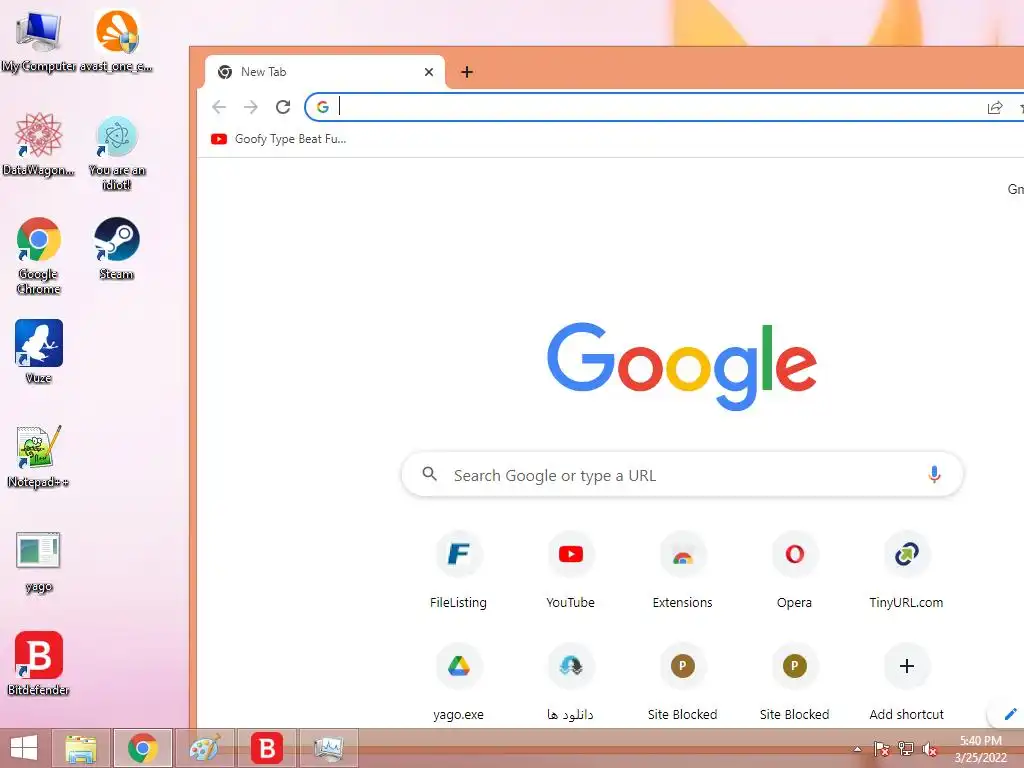Close the New Tab tab
1024x768 pixels.
[429, 72]
